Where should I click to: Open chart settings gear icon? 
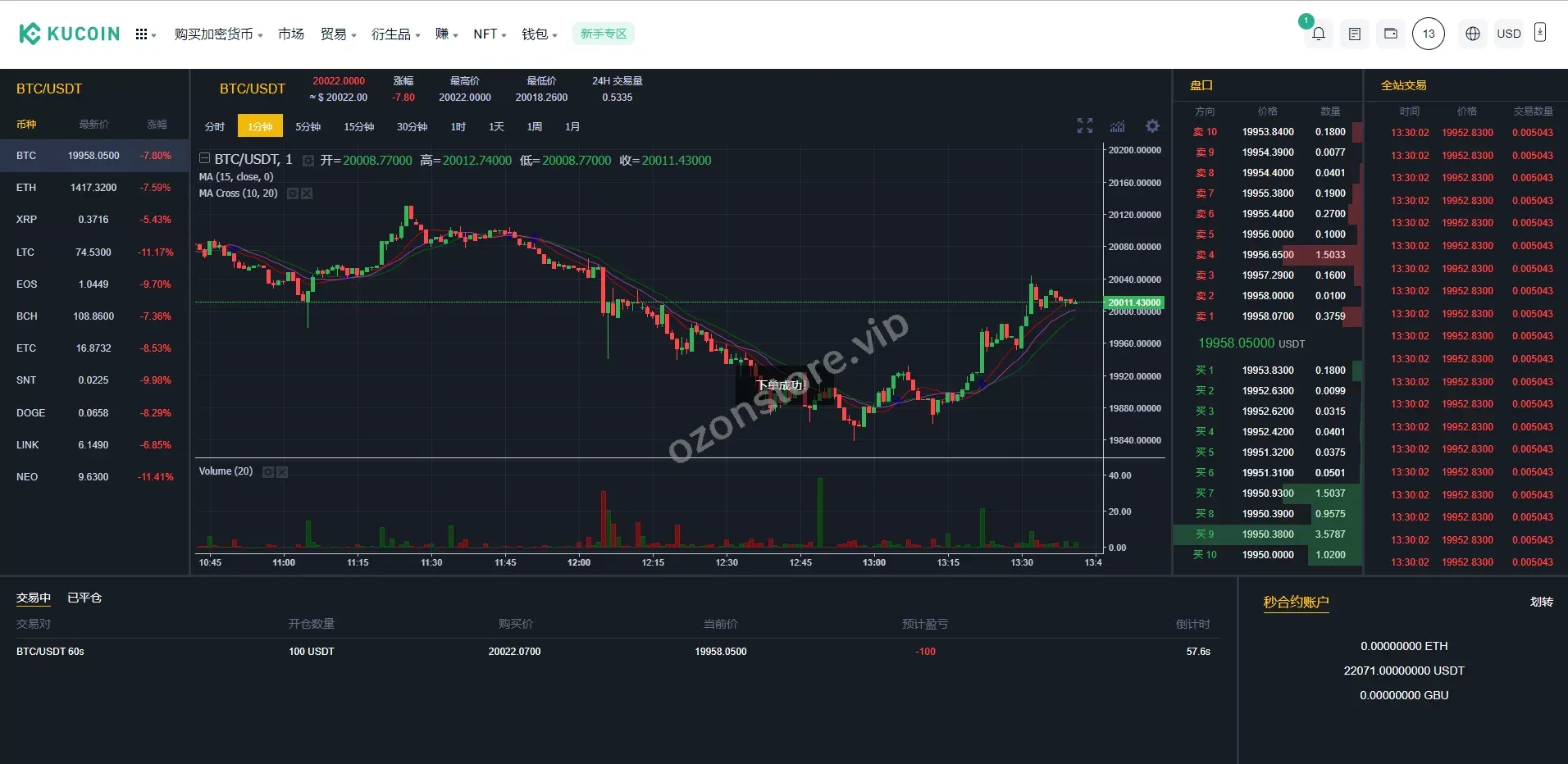[1152, 125]
